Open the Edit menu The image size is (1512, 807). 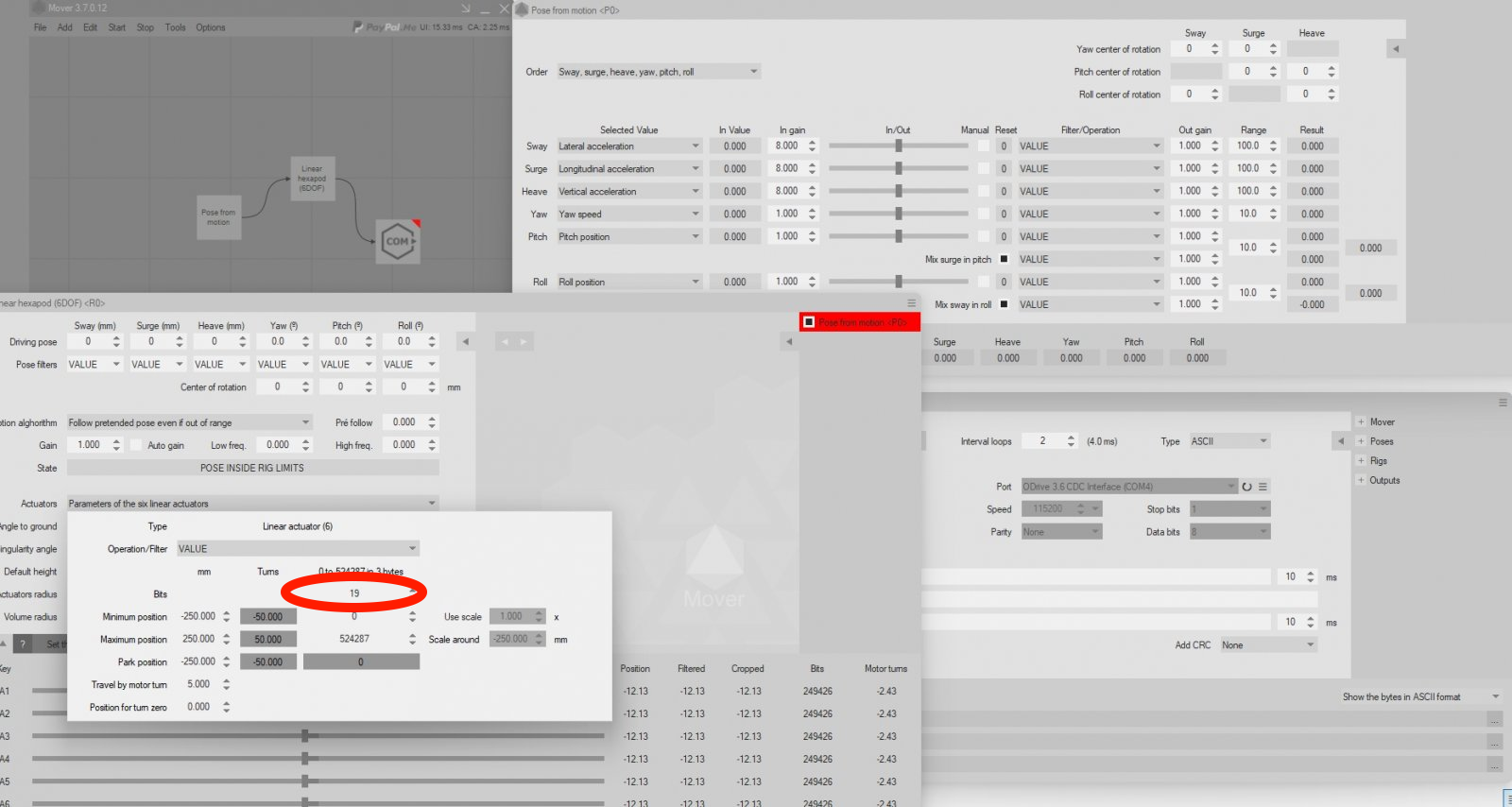(x=90, y=27)
